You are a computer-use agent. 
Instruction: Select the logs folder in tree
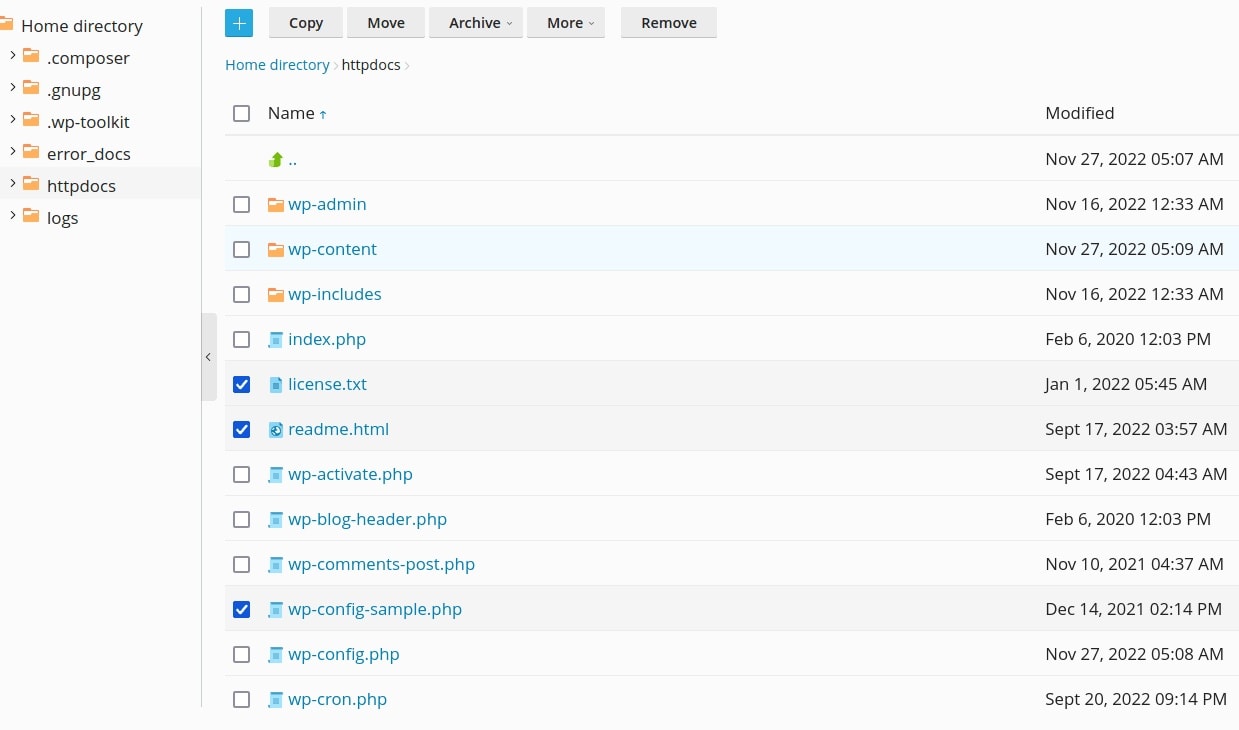tap(62, 218)
